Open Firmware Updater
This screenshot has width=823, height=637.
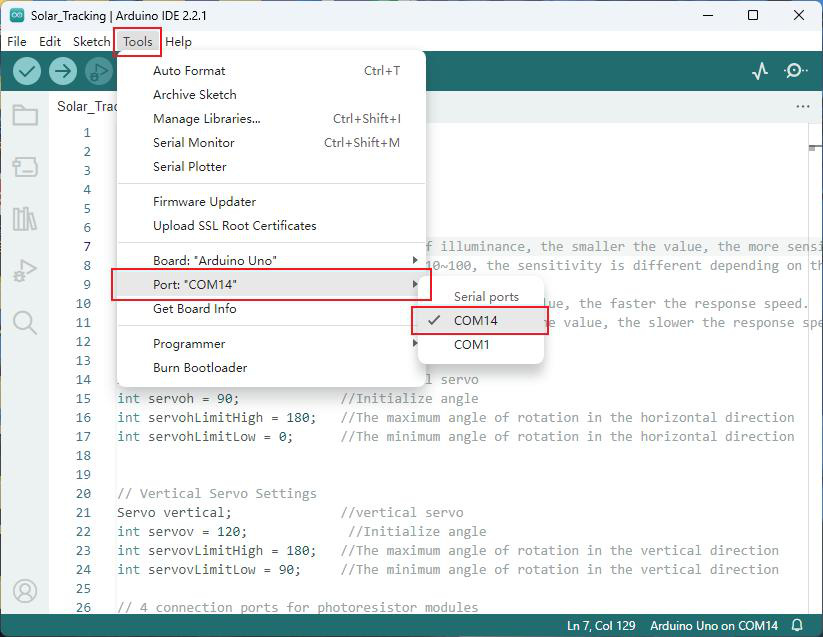tap(271, 201)
